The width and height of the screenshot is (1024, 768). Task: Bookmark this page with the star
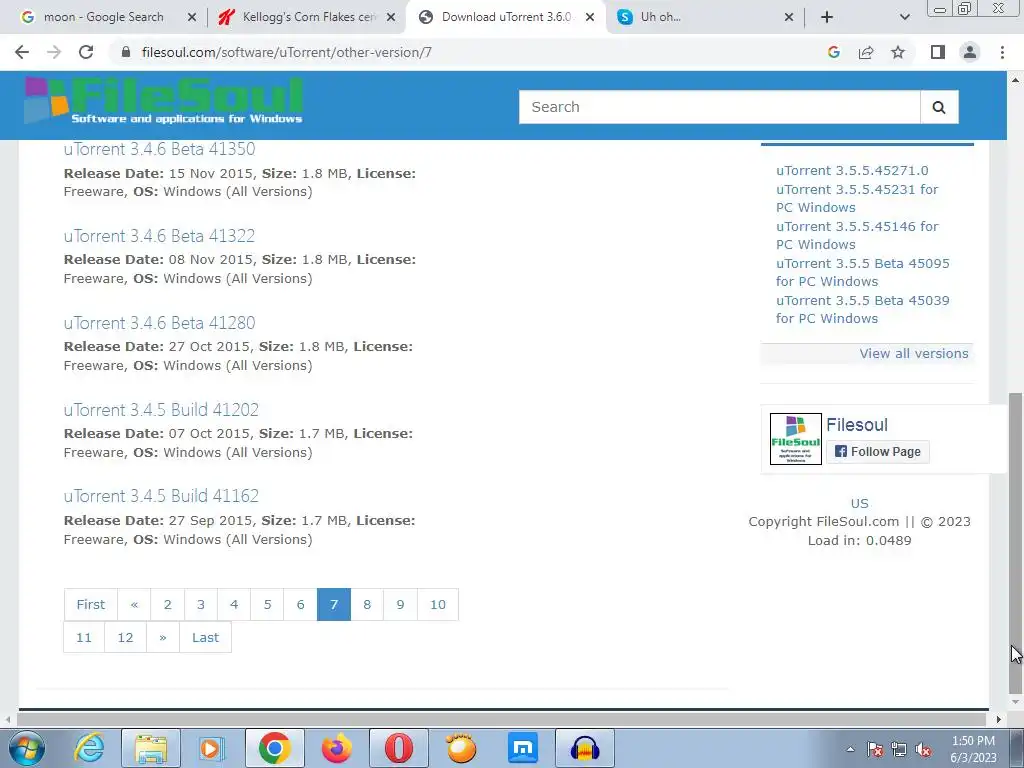coord(898,52)
